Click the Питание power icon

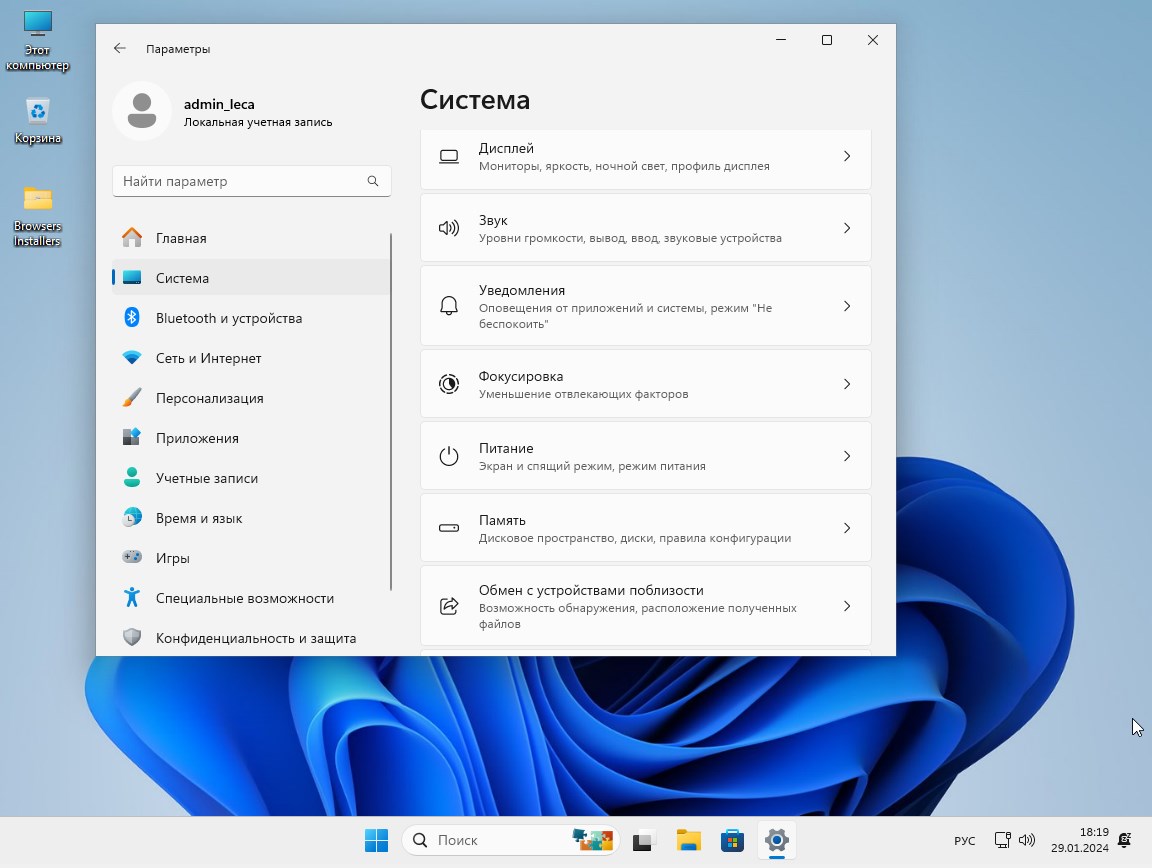pos(448,455)
